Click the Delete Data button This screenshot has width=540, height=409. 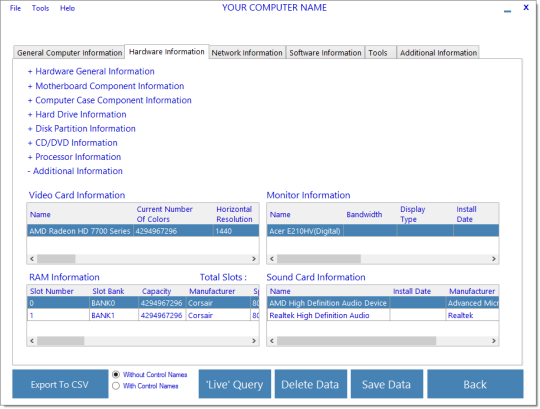pyautogui.click(x=311, y=384)
